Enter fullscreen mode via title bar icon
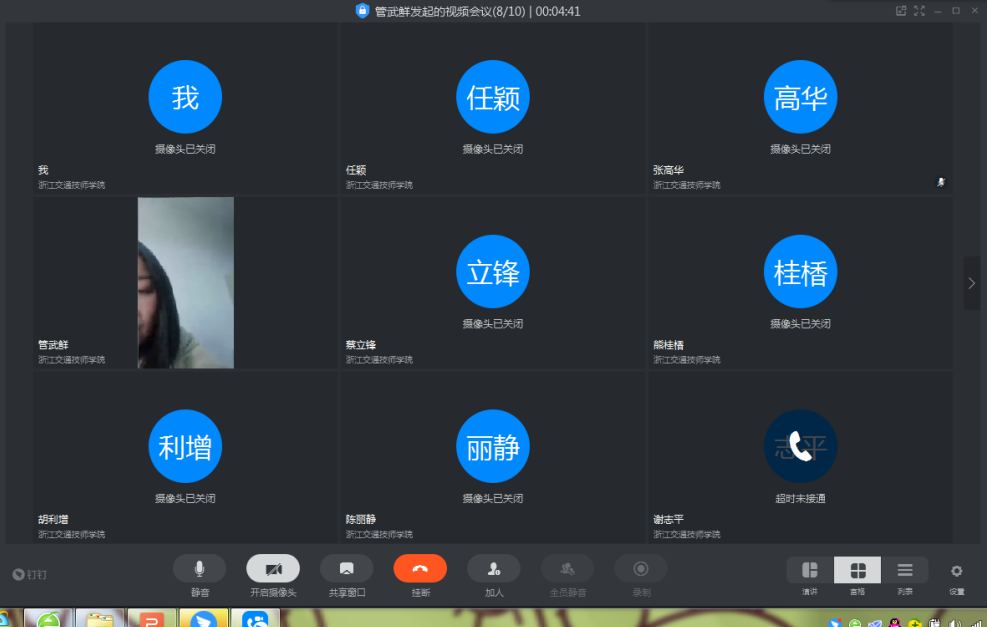This screenshot has height=627, width=987. pos(920,11)
